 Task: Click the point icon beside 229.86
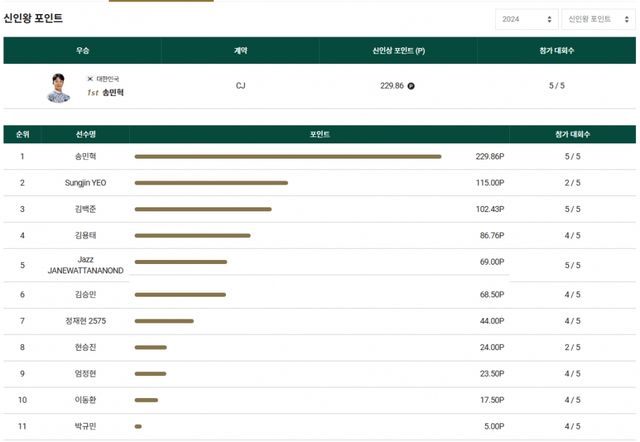click(411, 86)
